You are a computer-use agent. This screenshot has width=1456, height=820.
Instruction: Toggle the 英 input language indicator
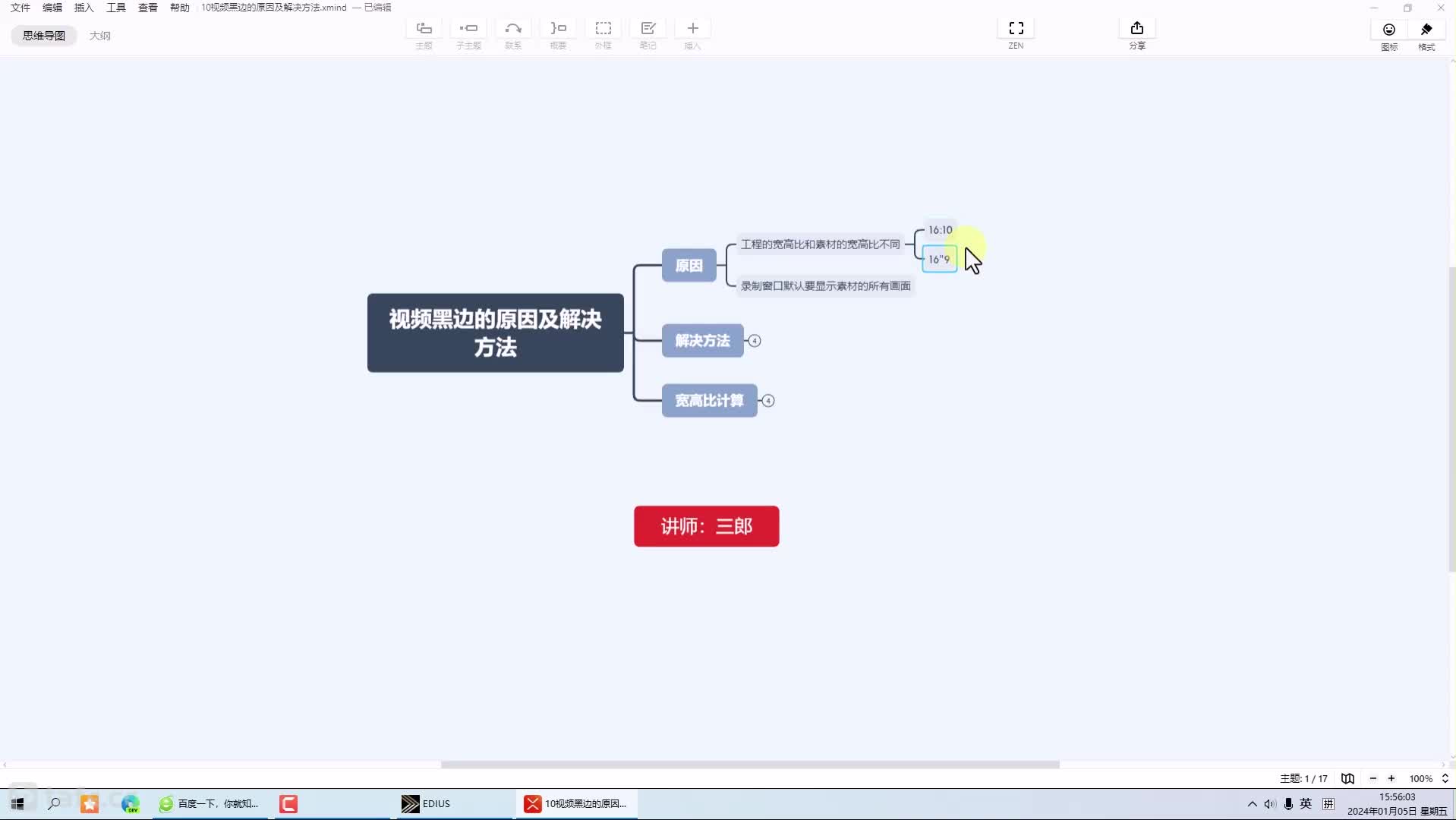(1306, 803)
